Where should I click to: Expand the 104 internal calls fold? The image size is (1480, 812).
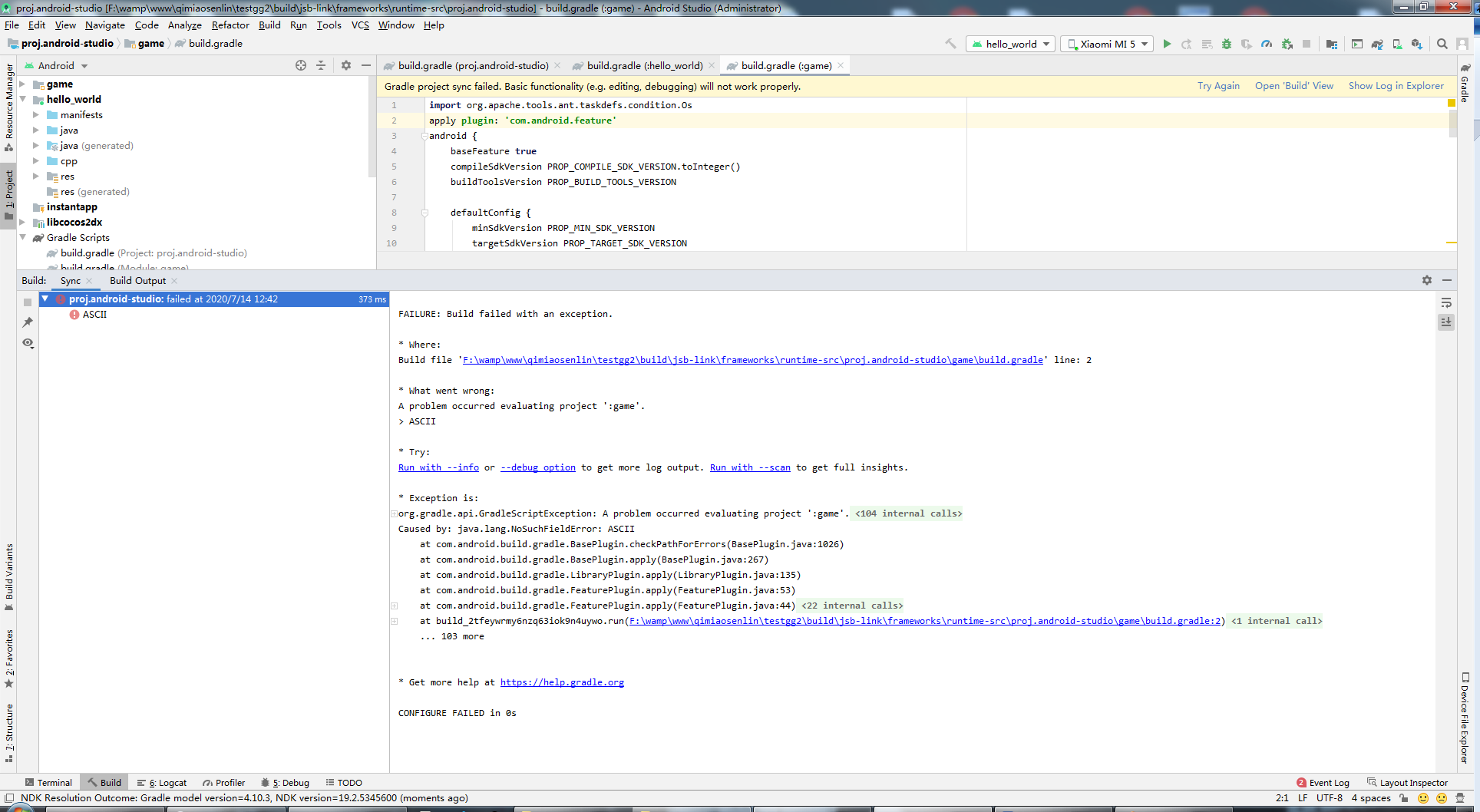coord(908,513)
